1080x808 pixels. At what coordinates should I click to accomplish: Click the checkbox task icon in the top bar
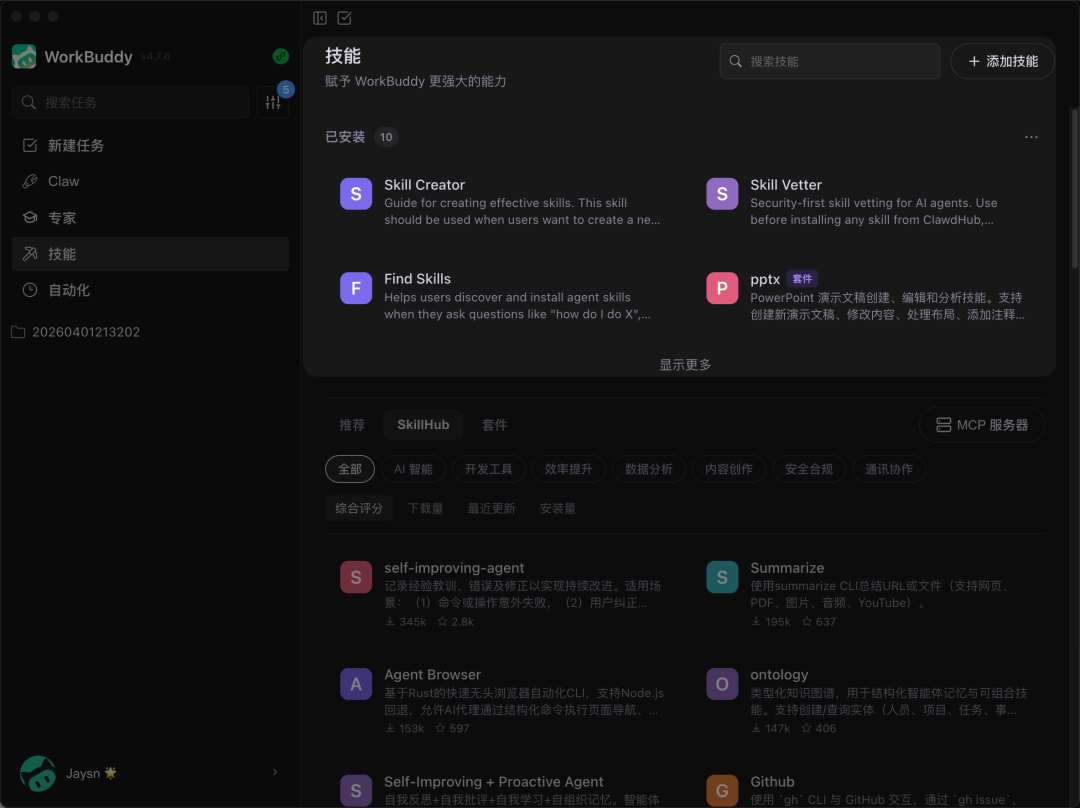pyautogui.click(x=345, y=18)
